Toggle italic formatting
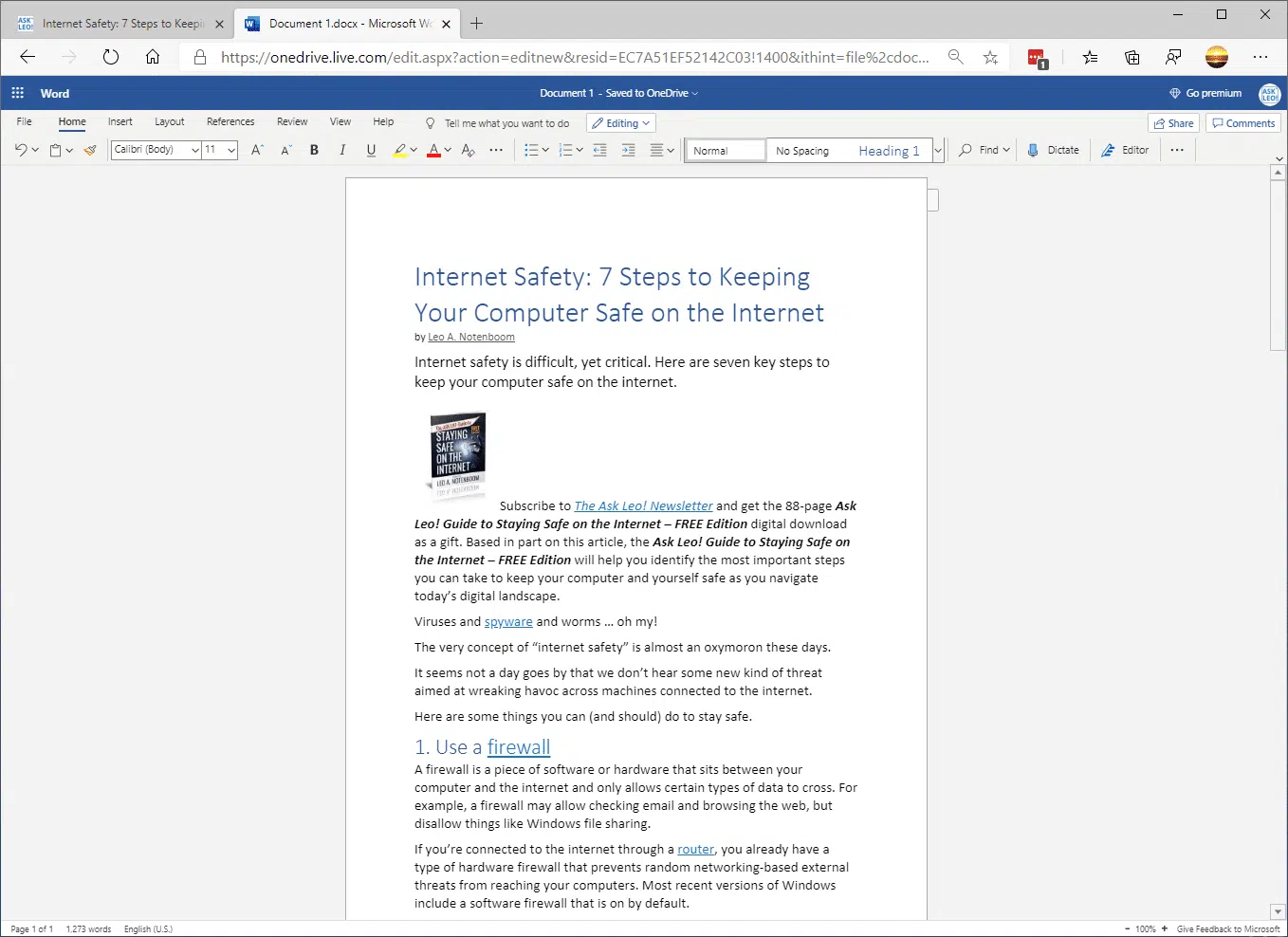 tap(342, 150)
